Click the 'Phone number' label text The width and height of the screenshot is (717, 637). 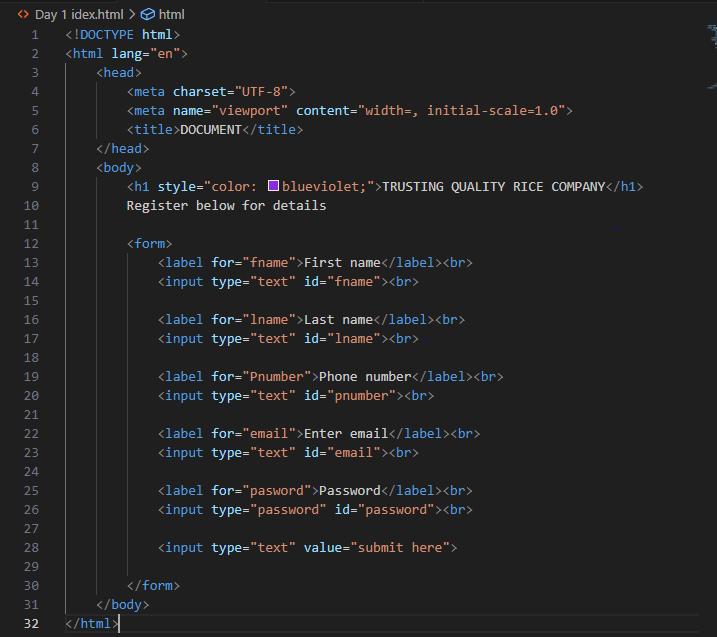(x=365, y=376)
